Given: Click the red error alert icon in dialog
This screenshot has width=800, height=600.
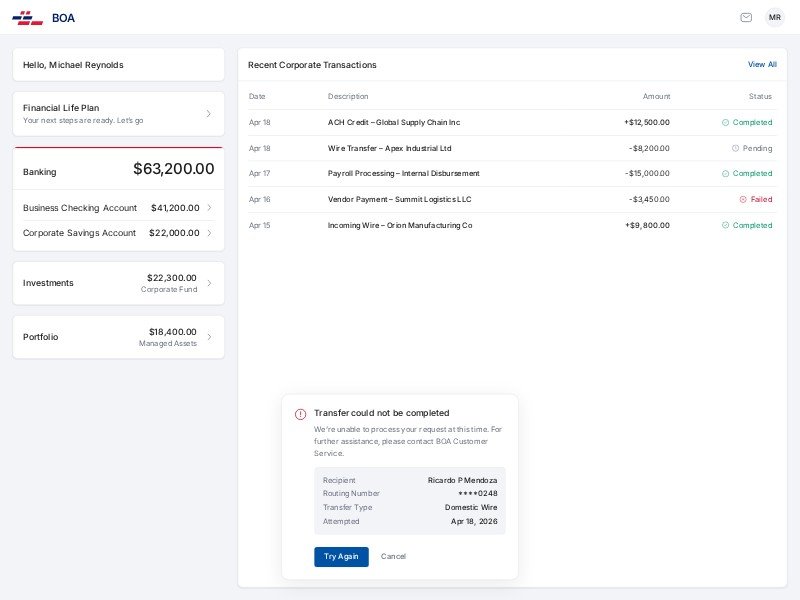Looking at the screenshot, I should 300,414.
